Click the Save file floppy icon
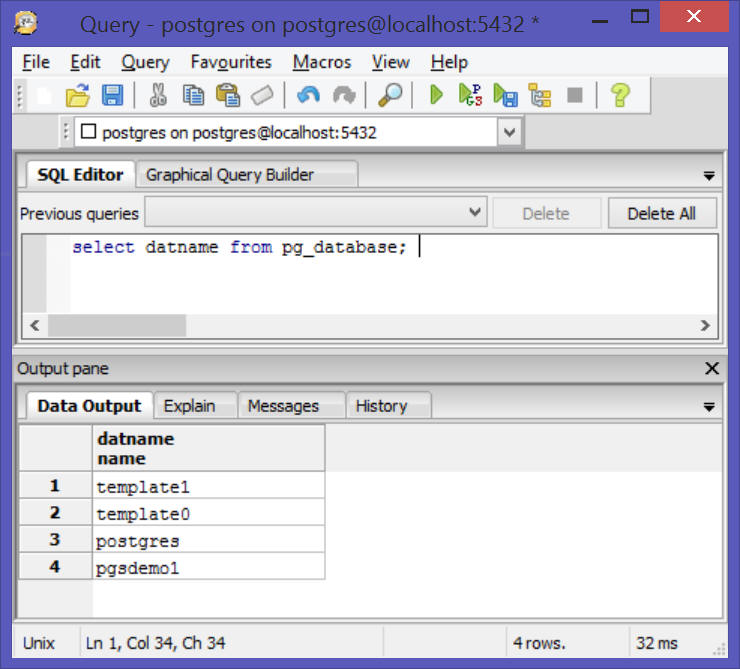Viewport: 740px width, 669px height. [112, 95]
